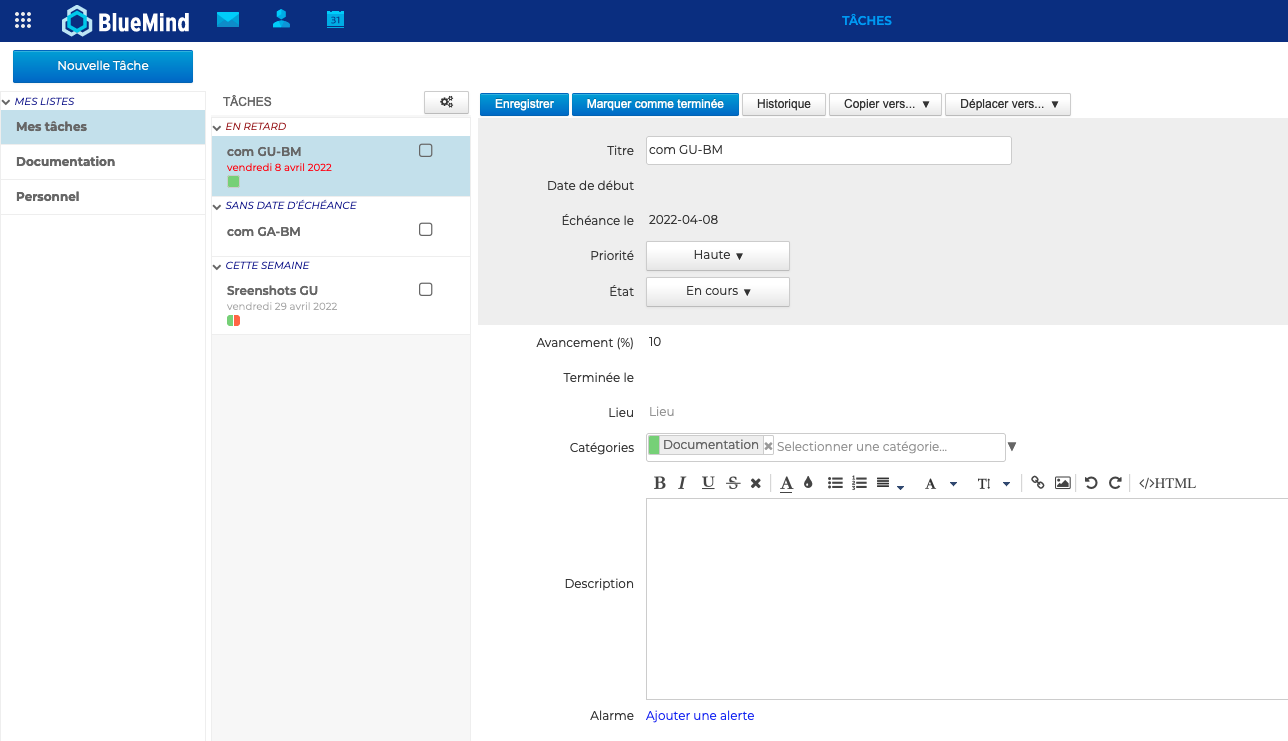Click the Enregistrer button

click(524, 104)
